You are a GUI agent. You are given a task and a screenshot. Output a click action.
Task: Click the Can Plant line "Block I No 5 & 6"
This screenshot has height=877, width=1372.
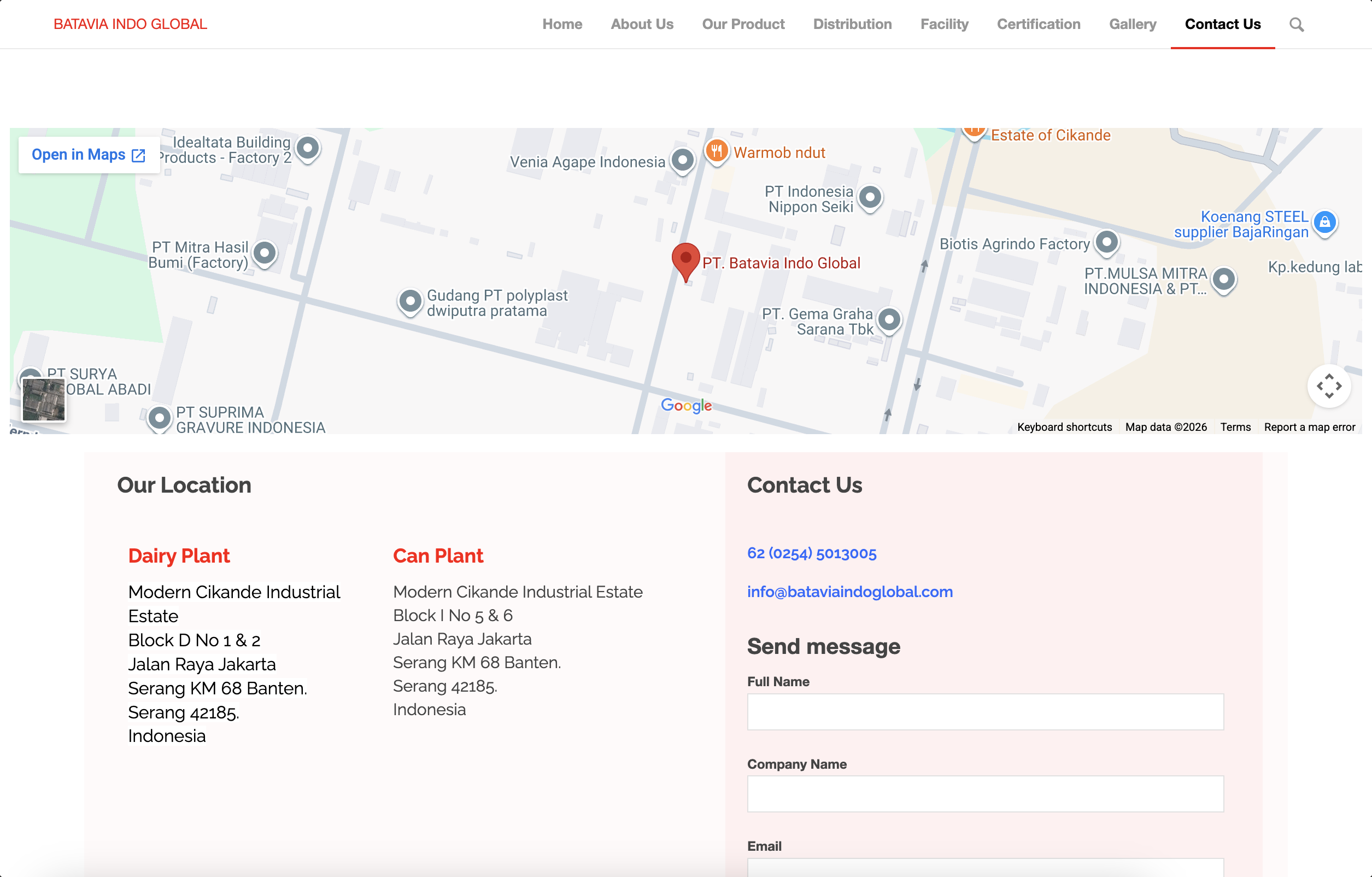[x=453, y=616]
